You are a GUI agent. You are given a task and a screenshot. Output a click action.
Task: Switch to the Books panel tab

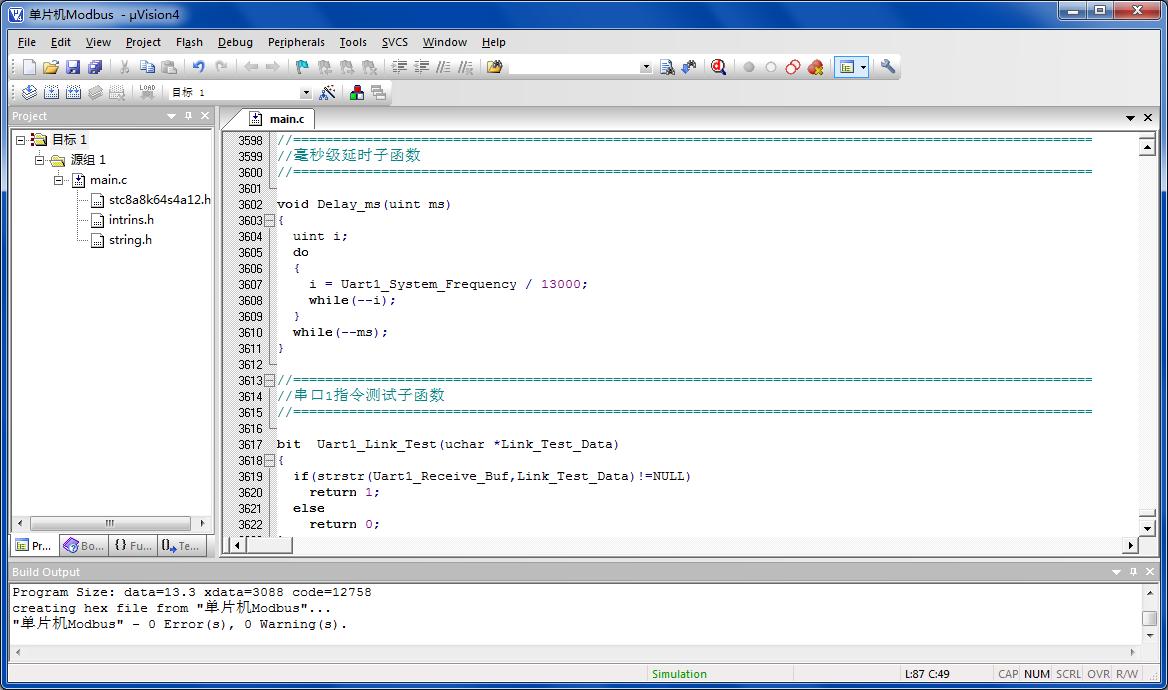tap(83, 545)
